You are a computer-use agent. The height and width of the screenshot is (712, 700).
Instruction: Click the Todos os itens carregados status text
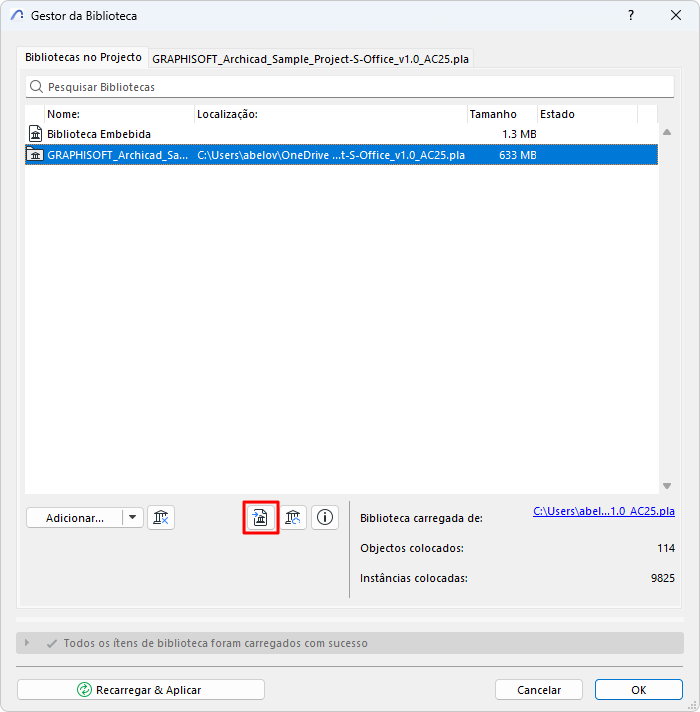coord(215,643)
